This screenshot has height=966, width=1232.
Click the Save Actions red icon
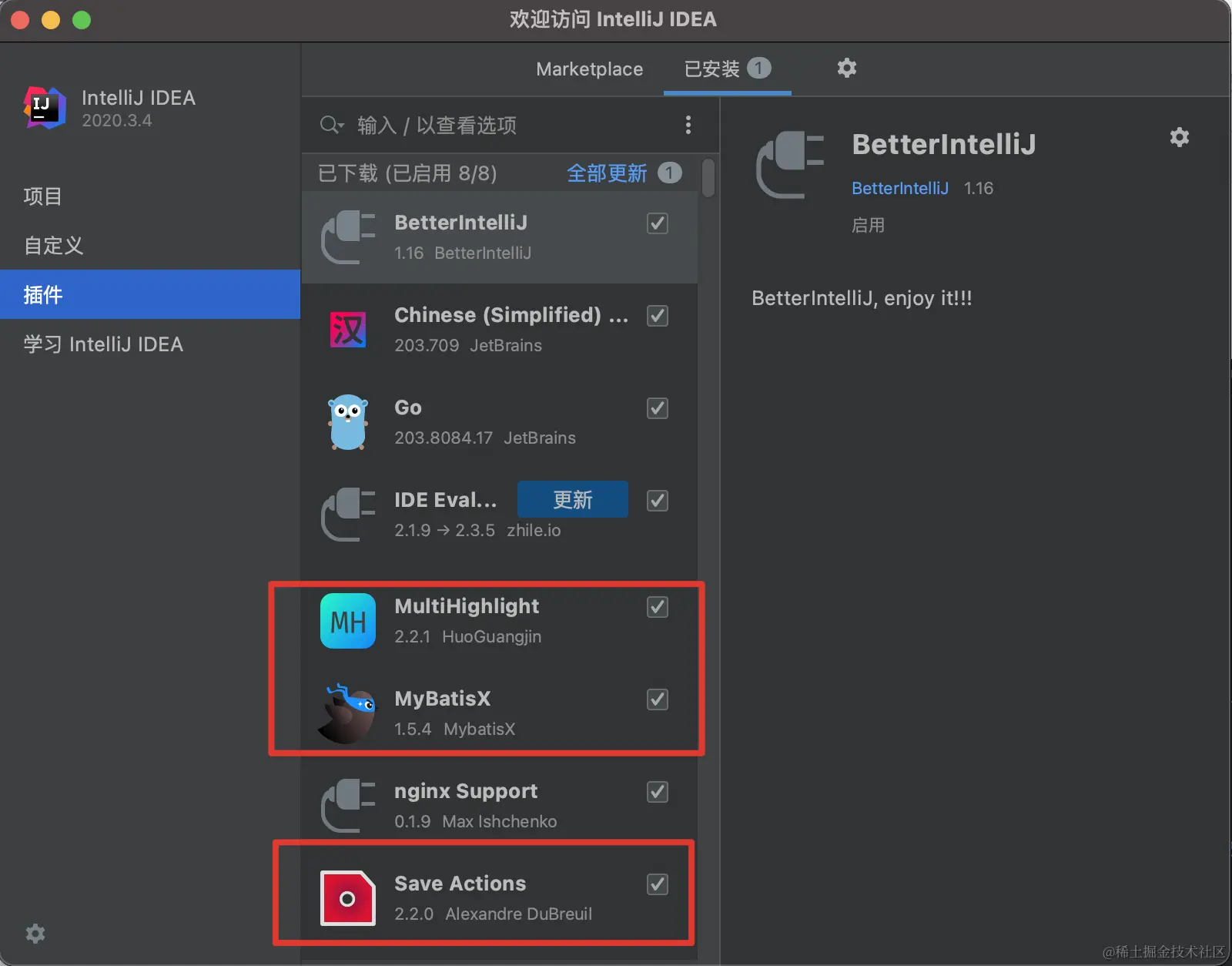(348, 898)
